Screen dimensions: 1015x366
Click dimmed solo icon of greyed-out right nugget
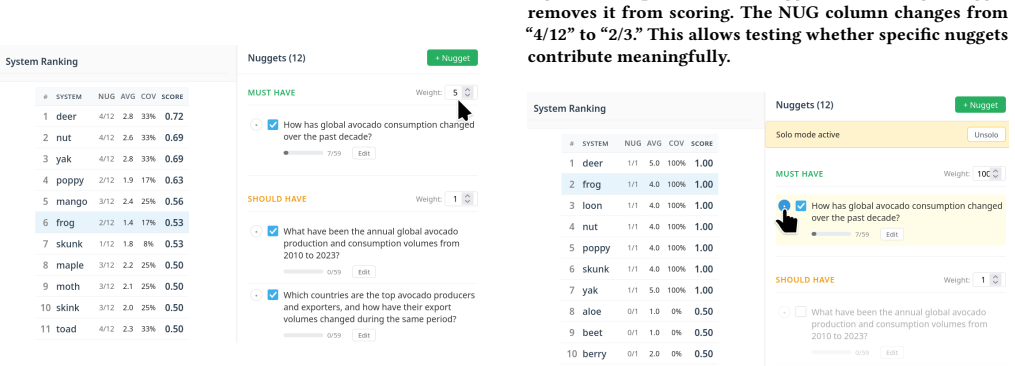[x=784, y=312]
